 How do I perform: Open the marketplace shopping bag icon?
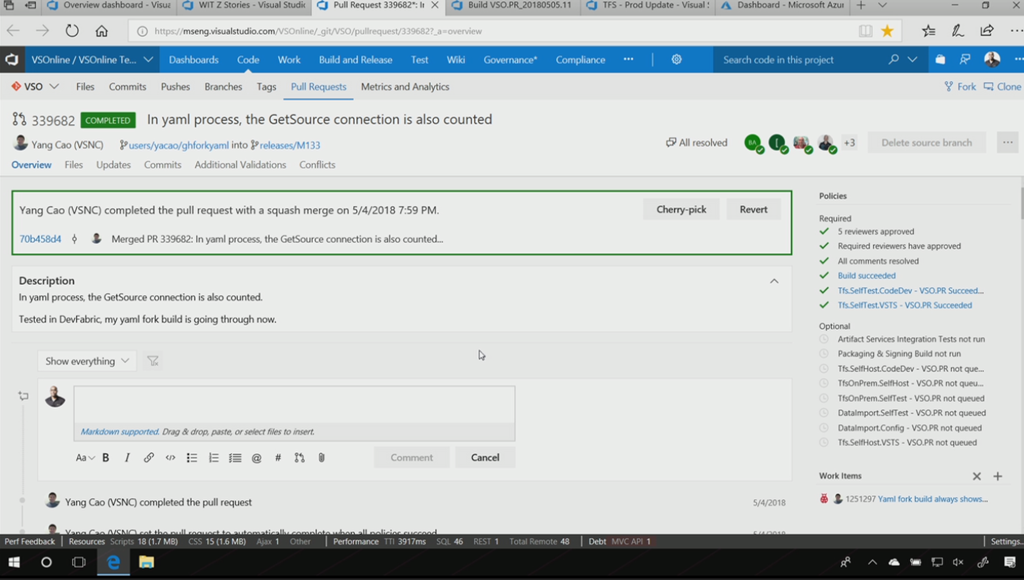click(940, 59)
